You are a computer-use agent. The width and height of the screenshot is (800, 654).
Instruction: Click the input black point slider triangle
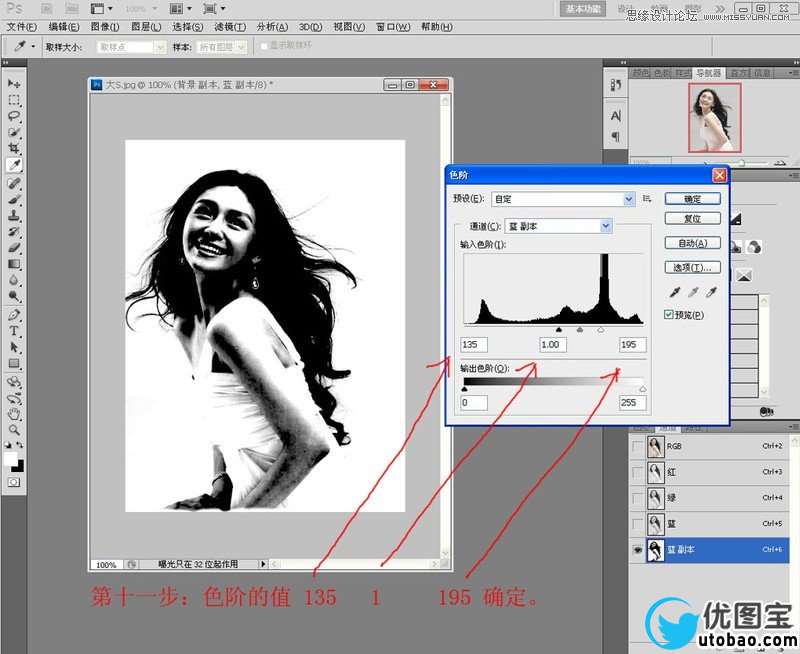tap(559, 330)
